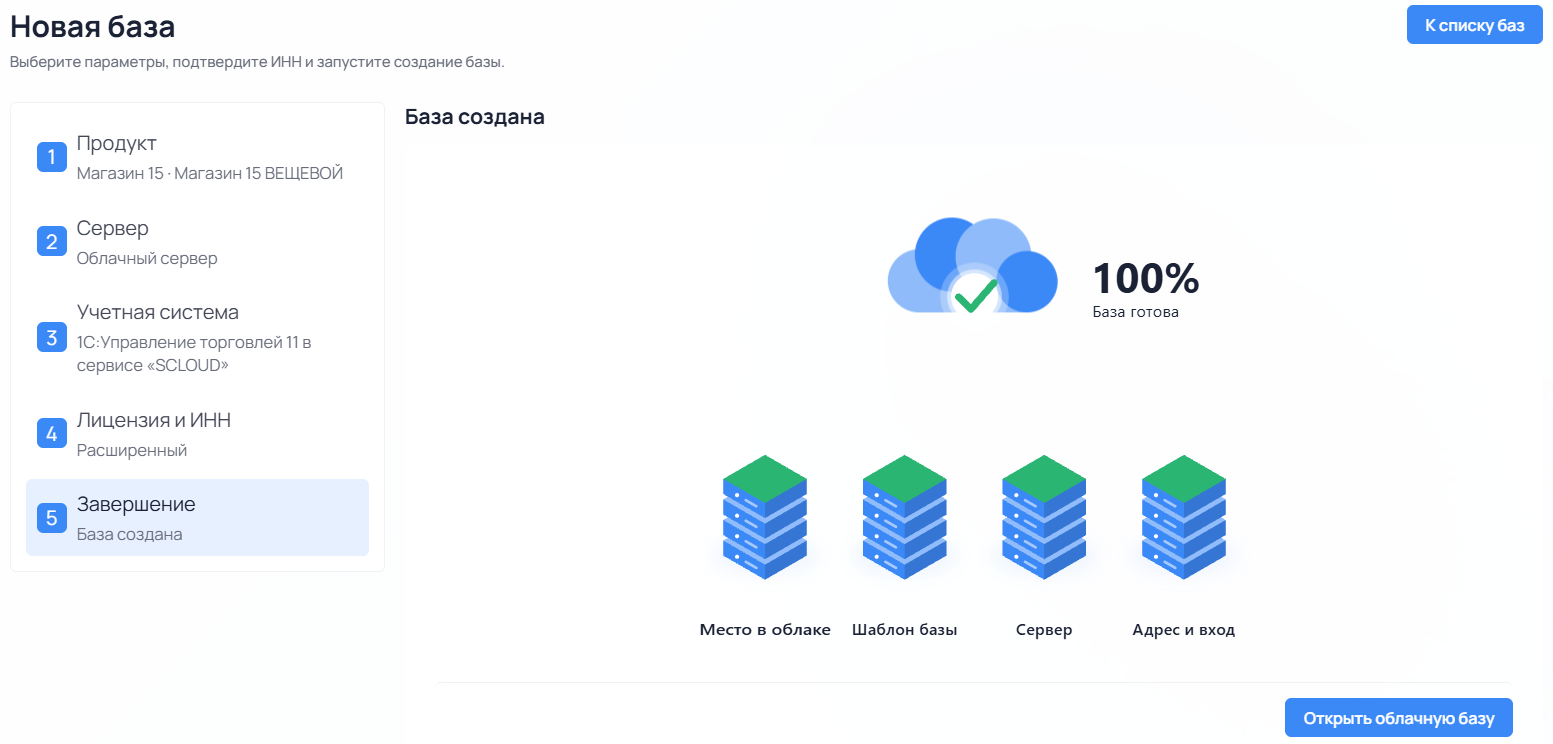1553x744 pixels.
Task: Switch to step 4 "Лицензия и ИНН"
Action: pos(197,434)
